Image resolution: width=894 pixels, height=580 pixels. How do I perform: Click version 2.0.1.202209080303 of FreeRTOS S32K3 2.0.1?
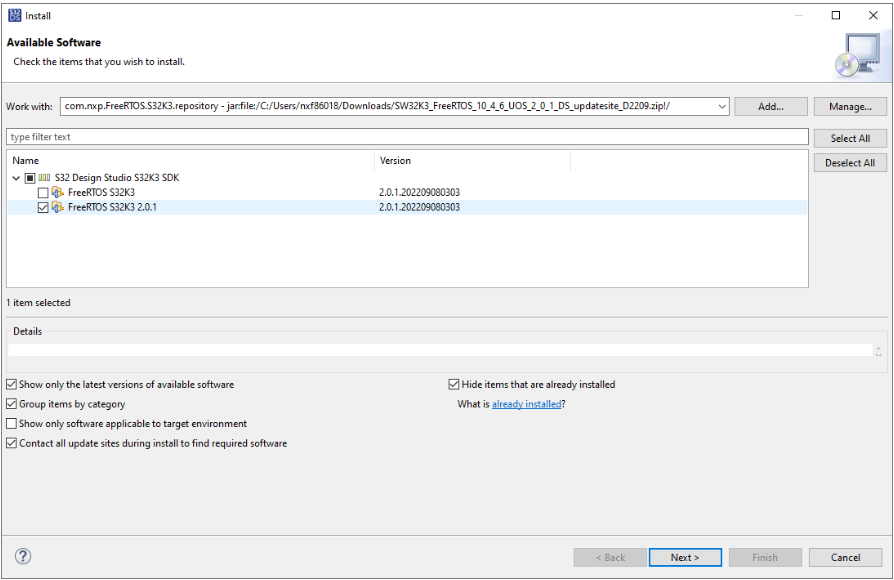pos(419,207)
